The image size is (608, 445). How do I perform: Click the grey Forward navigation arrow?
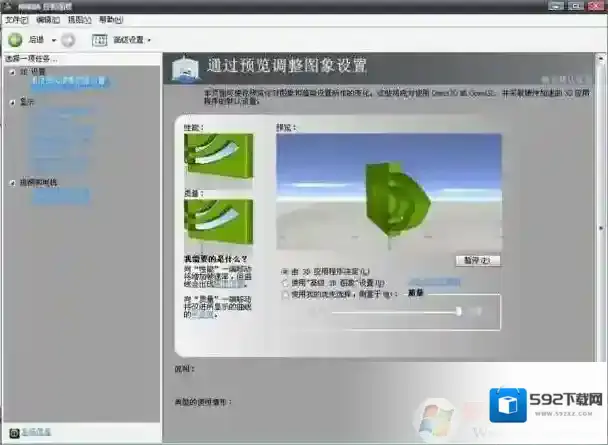(68, 40)
